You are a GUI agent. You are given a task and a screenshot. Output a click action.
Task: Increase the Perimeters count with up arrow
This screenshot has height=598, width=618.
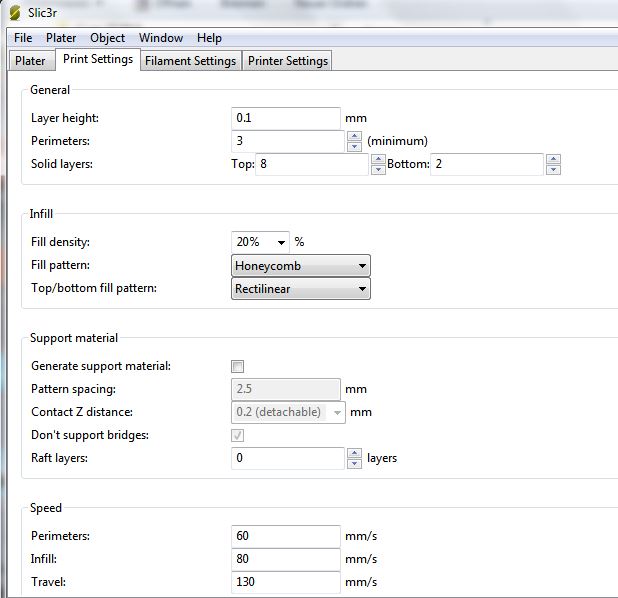(x=354, y=136)
